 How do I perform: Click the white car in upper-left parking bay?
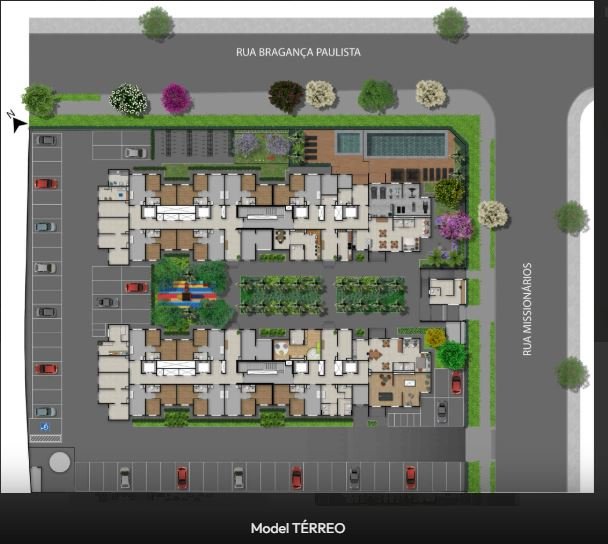coord(135,152)
